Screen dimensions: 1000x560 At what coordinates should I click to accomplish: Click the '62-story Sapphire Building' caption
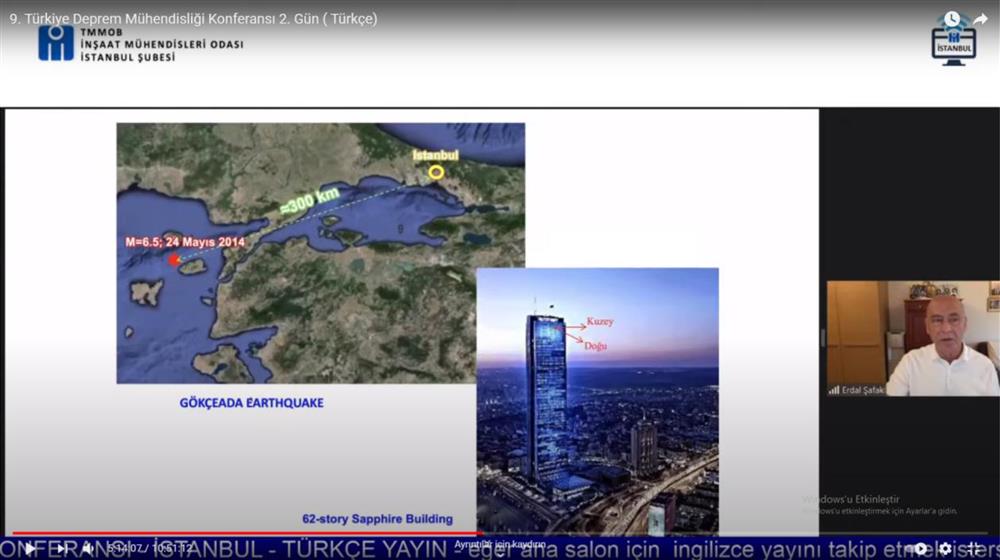(378, 519)
